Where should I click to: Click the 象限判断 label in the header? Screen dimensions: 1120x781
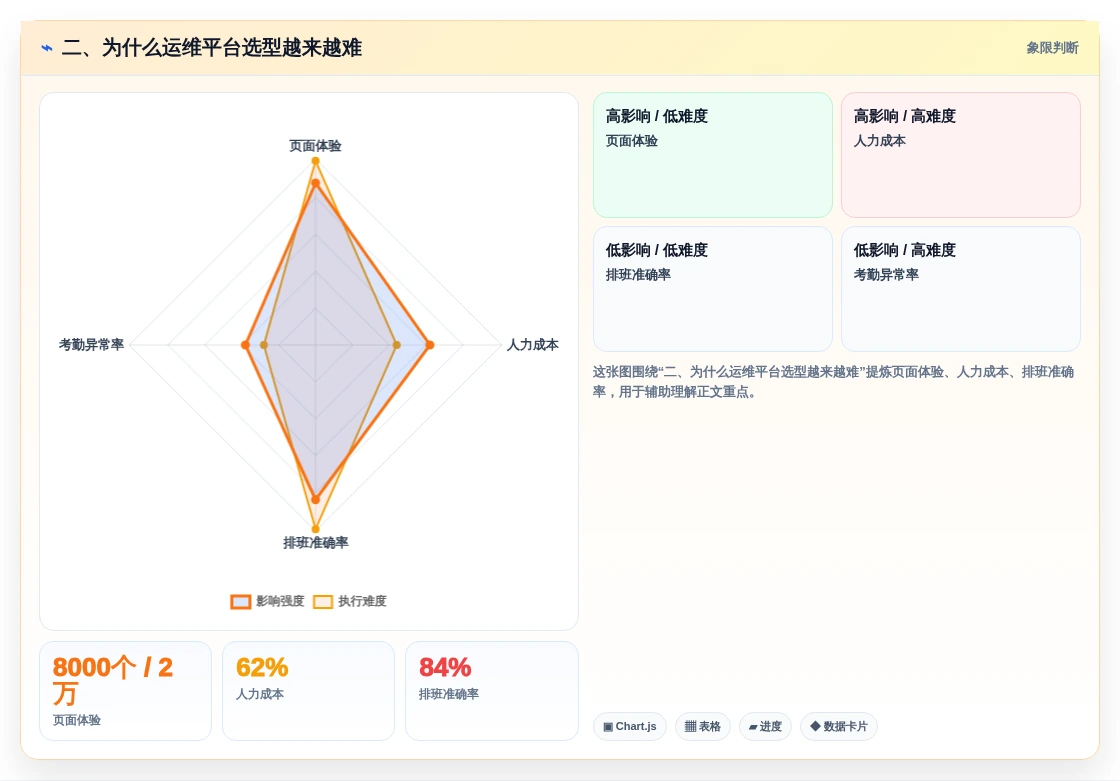pos(1052,48)
